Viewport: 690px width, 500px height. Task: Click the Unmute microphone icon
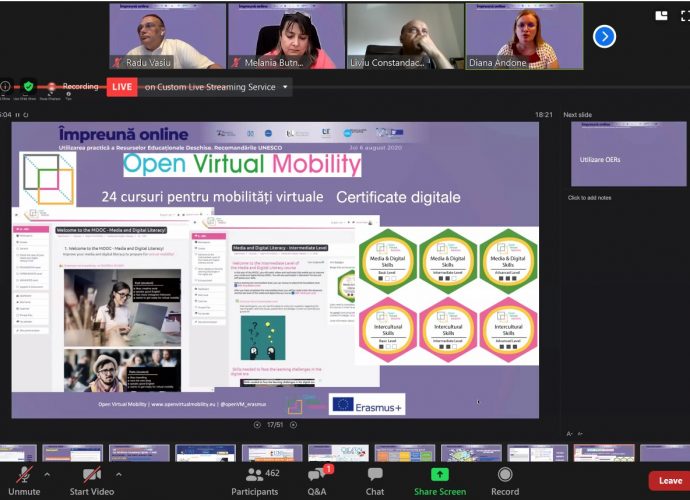(x=24, y=475)
